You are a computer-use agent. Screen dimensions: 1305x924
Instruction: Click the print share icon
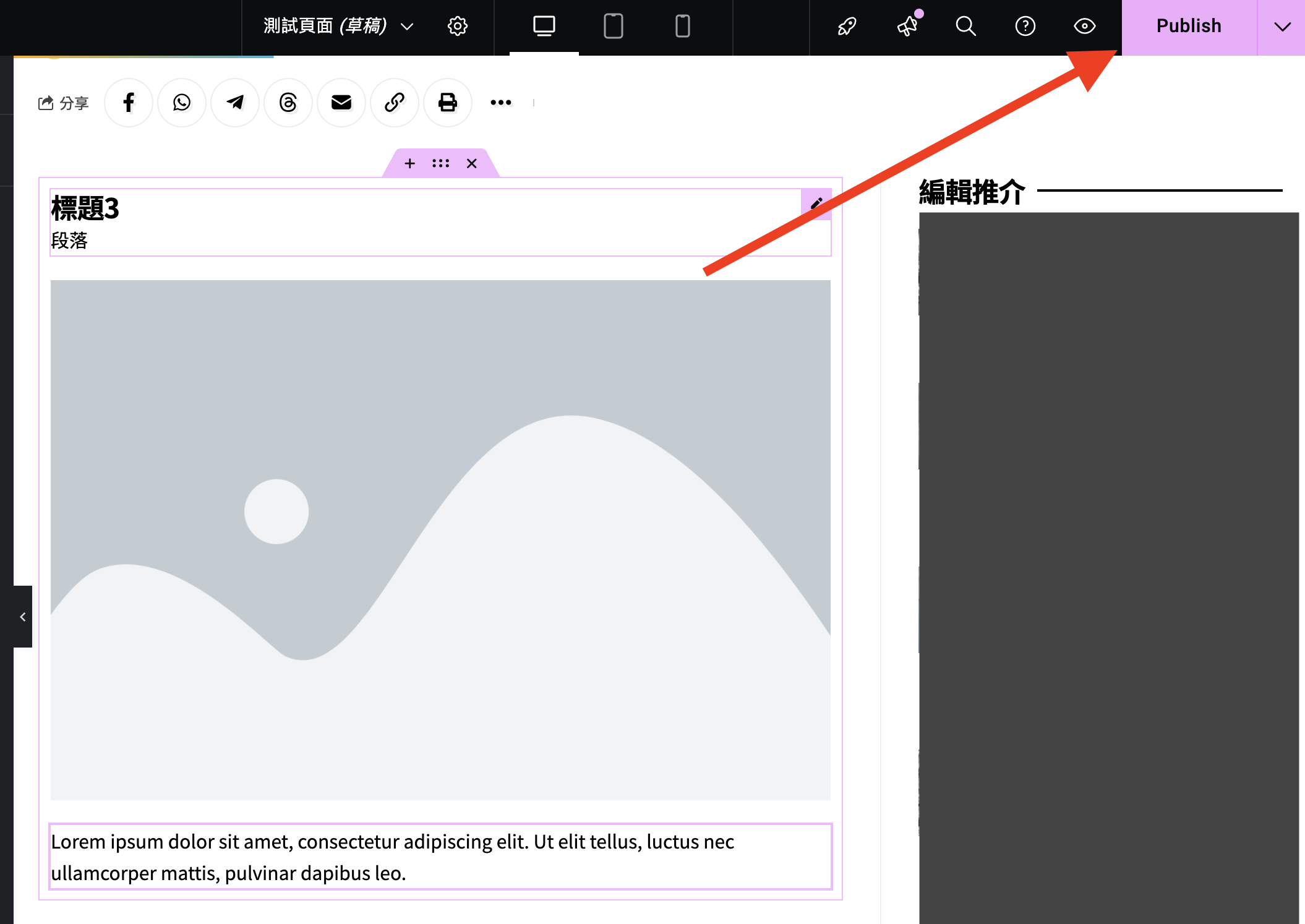448,103
